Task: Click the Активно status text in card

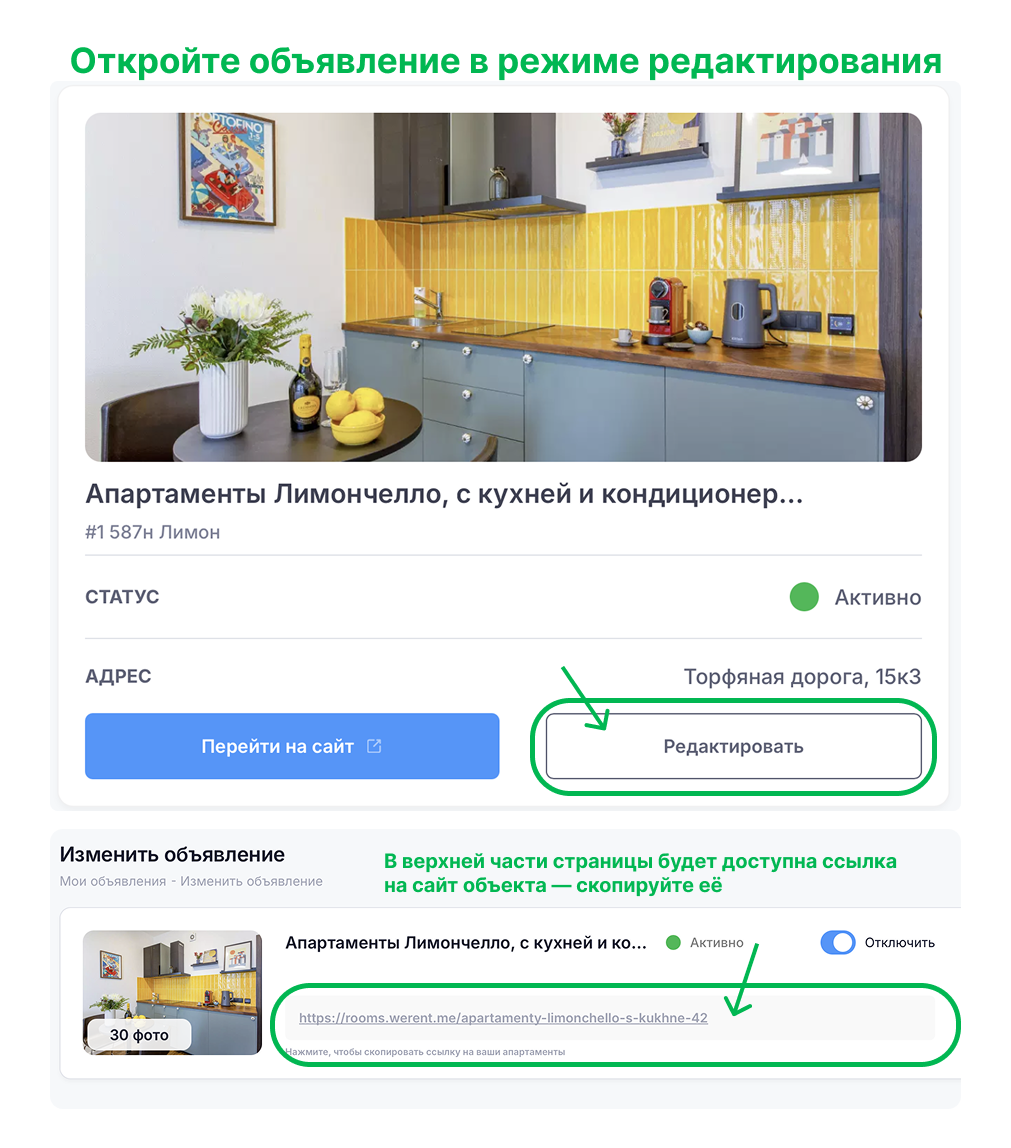Action: [x=878, y=597]
